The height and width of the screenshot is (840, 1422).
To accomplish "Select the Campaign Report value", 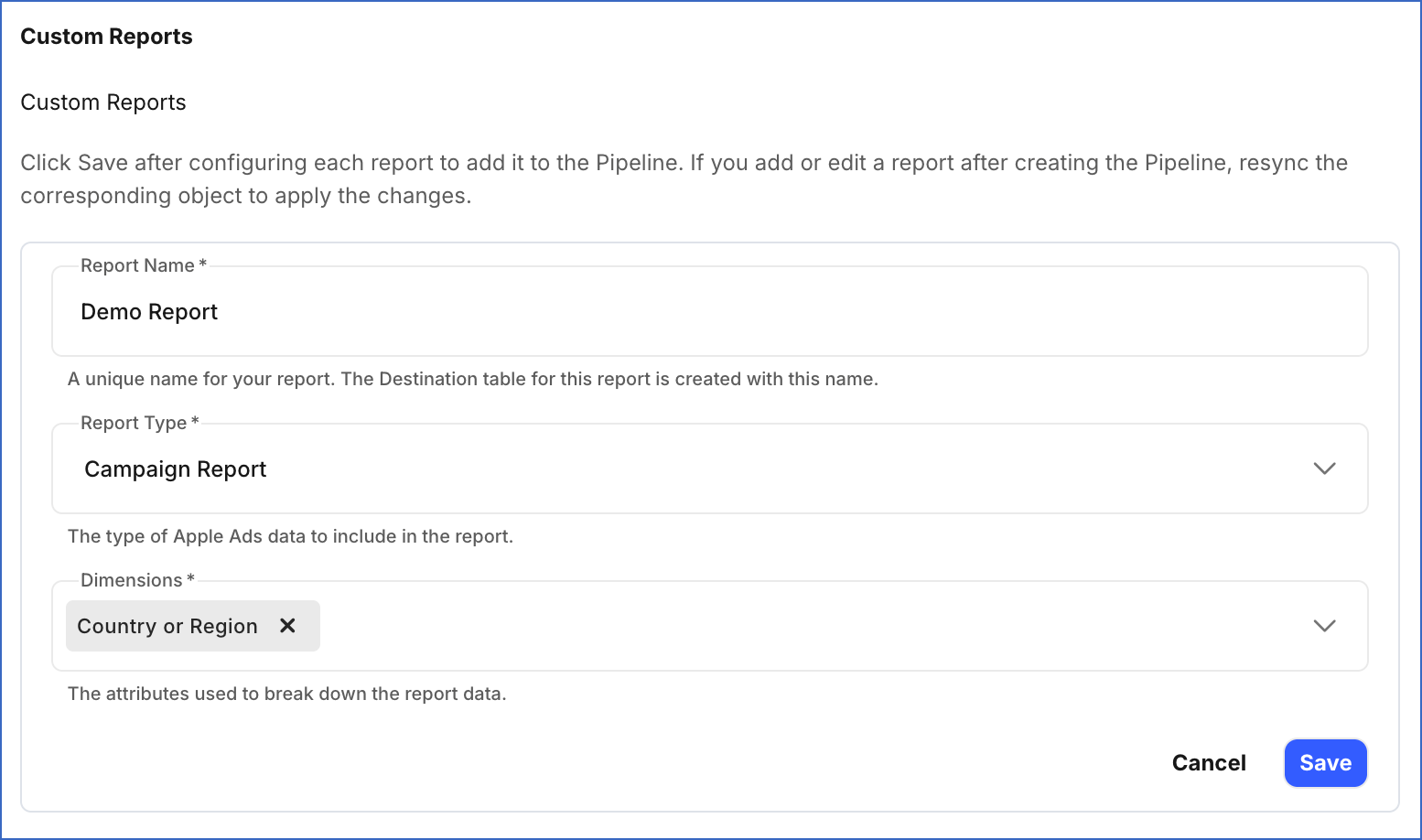I will pos(176,469).
